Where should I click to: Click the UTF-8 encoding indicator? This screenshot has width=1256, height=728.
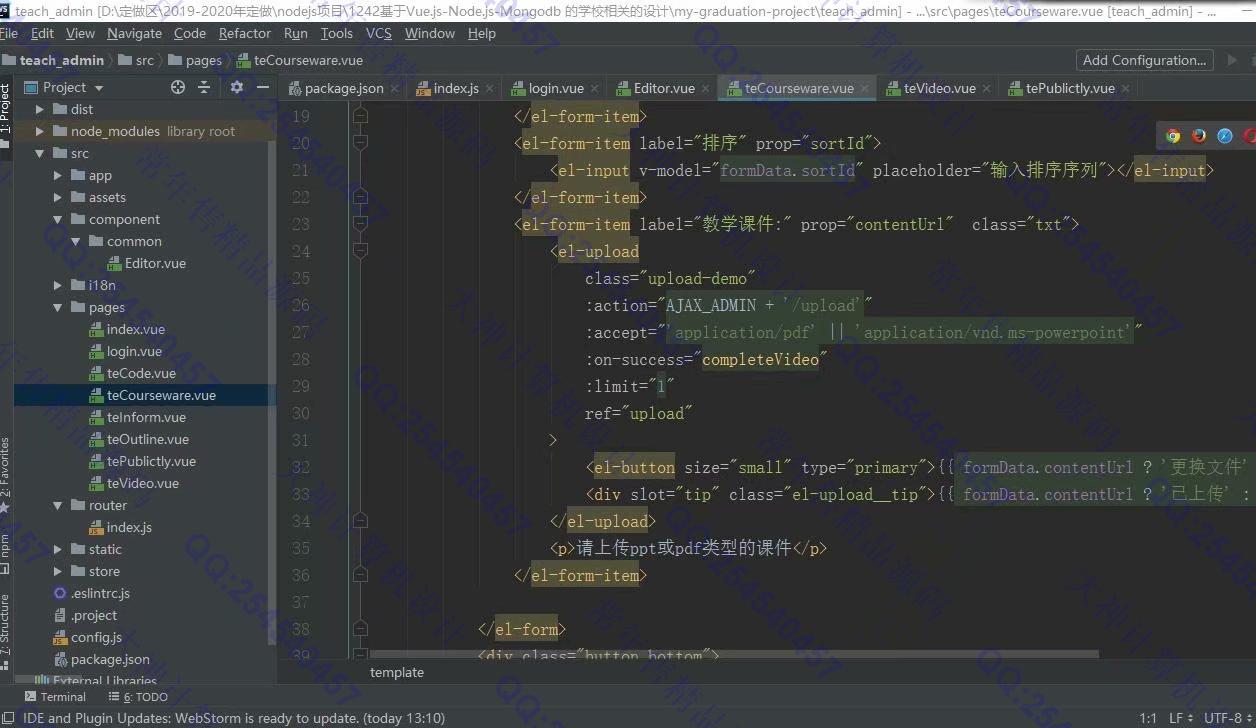point(1228,718)
